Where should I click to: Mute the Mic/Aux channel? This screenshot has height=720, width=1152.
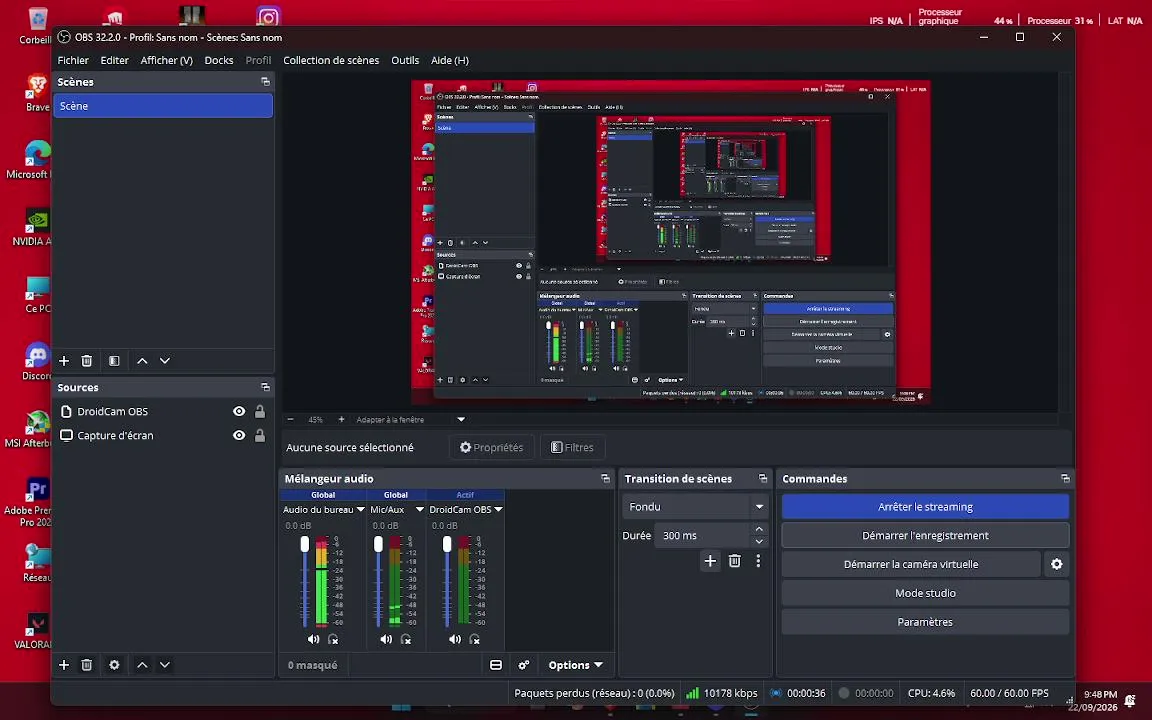[x=386, y=639]
